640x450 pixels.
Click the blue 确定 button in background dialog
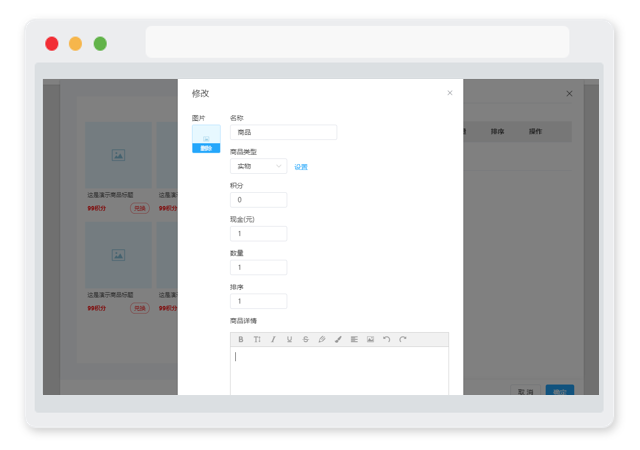[x=560, y=390]
